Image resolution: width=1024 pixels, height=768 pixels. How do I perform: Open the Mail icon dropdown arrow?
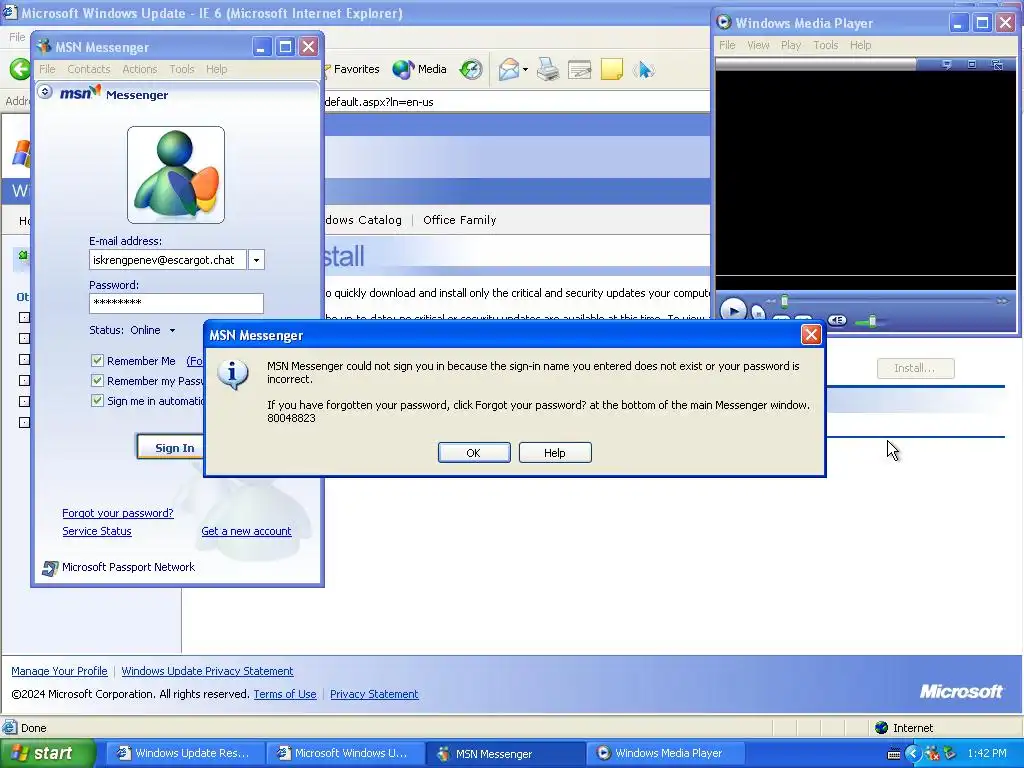(525, 70)
